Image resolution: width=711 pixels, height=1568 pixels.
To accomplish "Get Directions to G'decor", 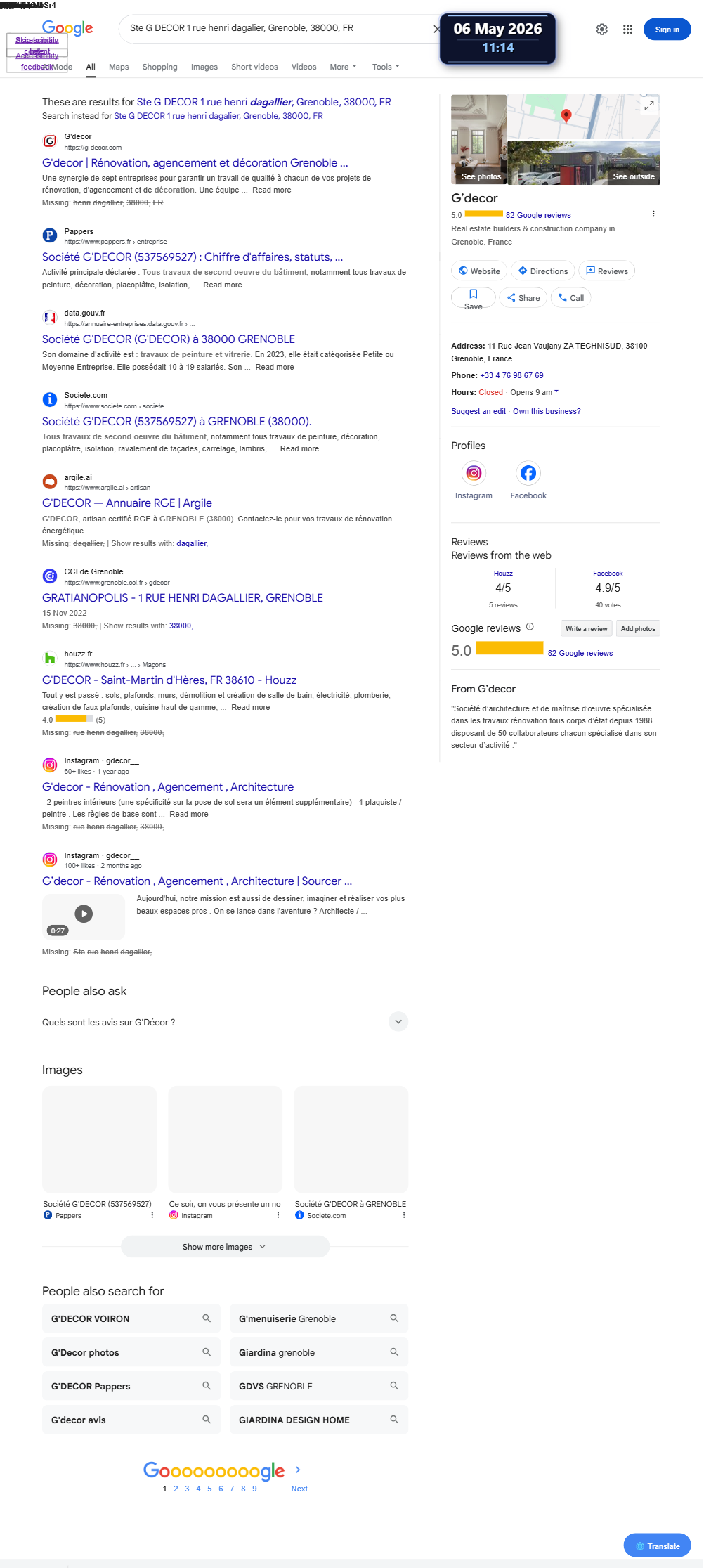I will tap(543, 271).
